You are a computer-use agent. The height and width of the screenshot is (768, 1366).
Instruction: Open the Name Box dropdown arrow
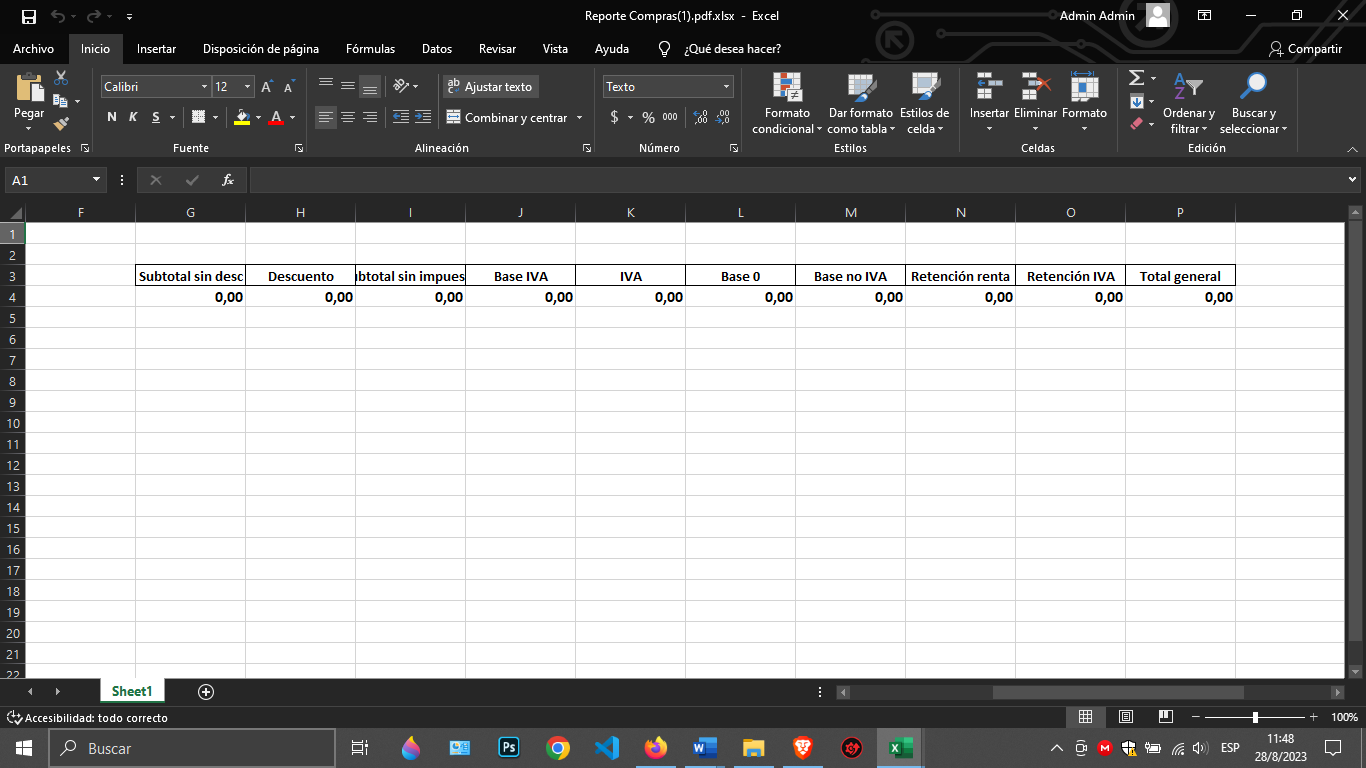[x=97, y=180]
